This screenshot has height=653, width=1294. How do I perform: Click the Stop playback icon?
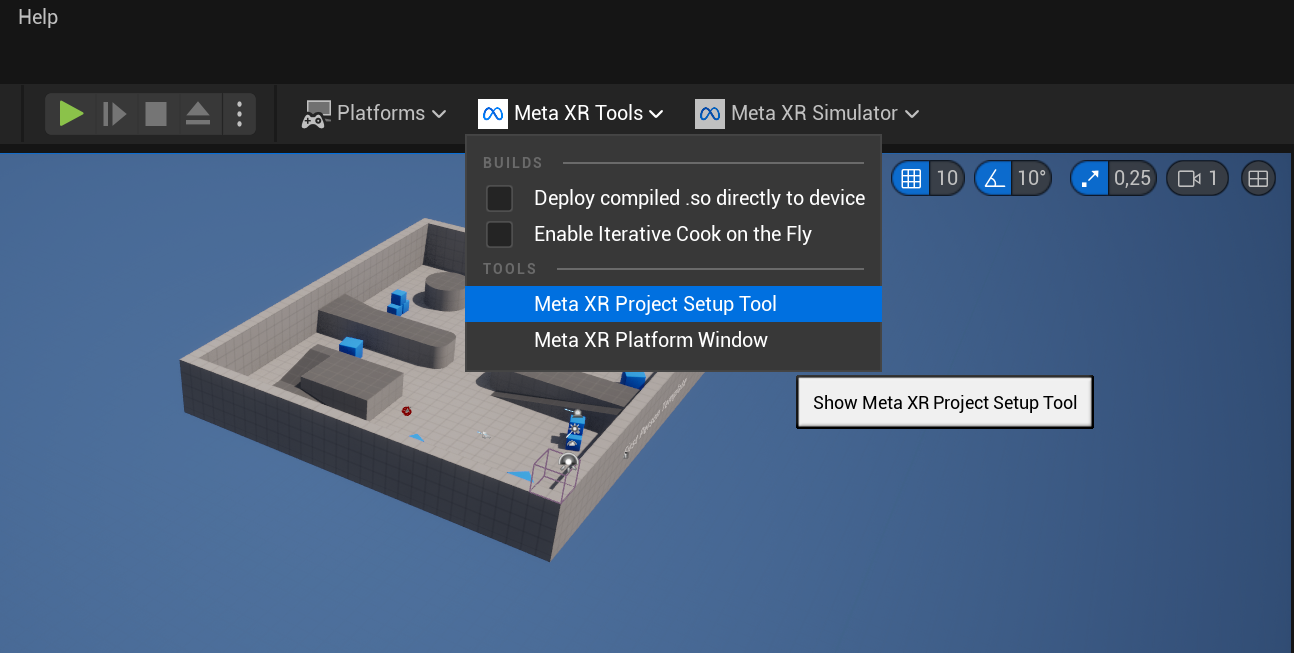[x=155, y=113]
